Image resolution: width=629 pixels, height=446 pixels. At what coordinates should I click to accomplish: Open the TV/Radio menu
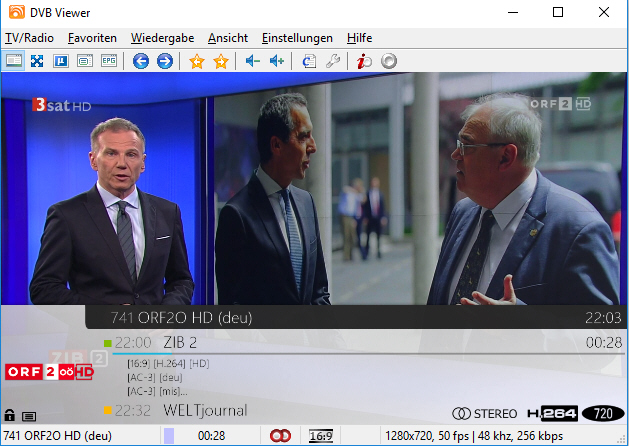click(x=29, y=38)
